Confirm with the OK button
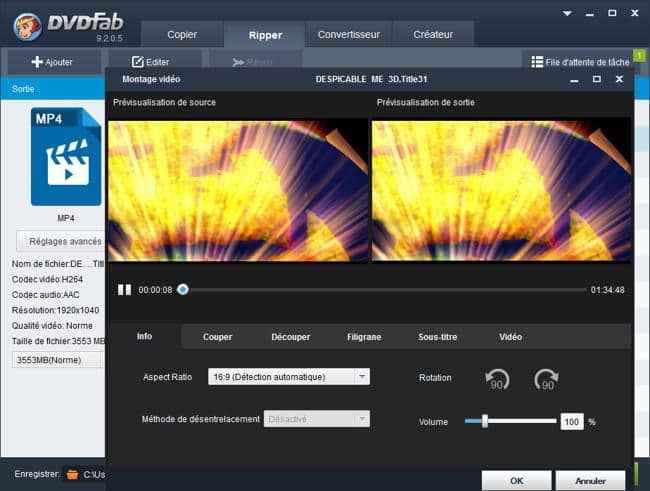This screenshot has width=650, height=491. pyautogui.click(x=517, y=481)
